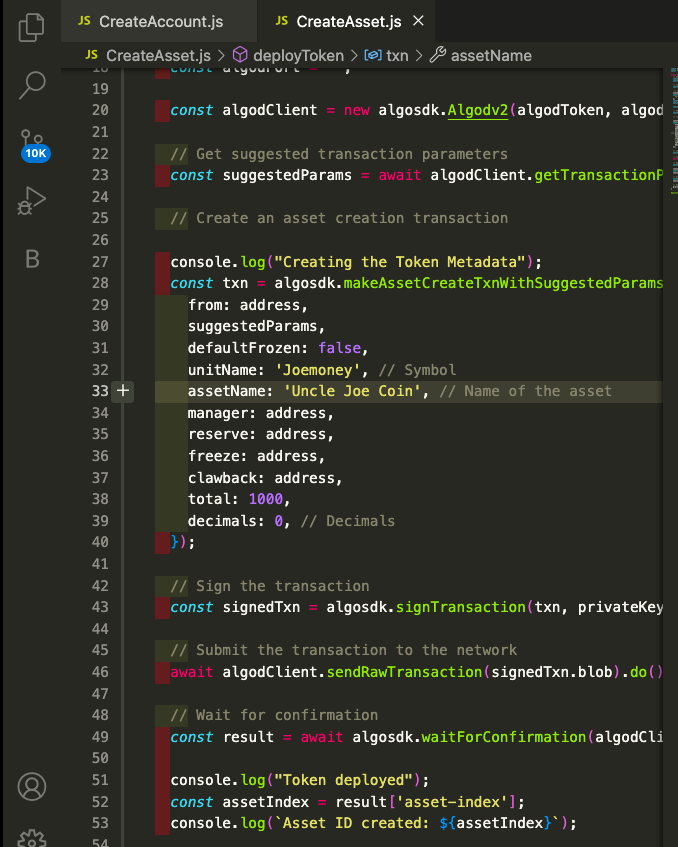
Task: Close the CreateAsset.js tab
Action: click(418, 21)
